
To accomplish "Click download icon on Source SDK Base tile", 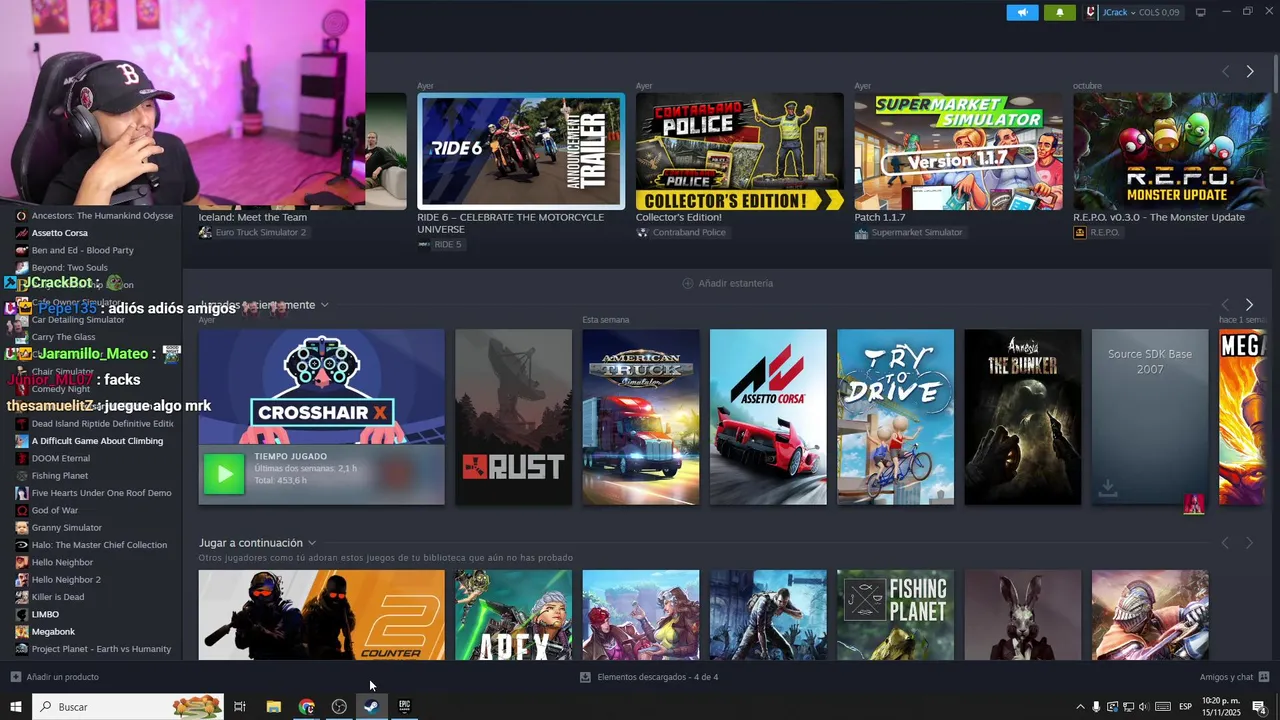I will tap(1107, 488).
